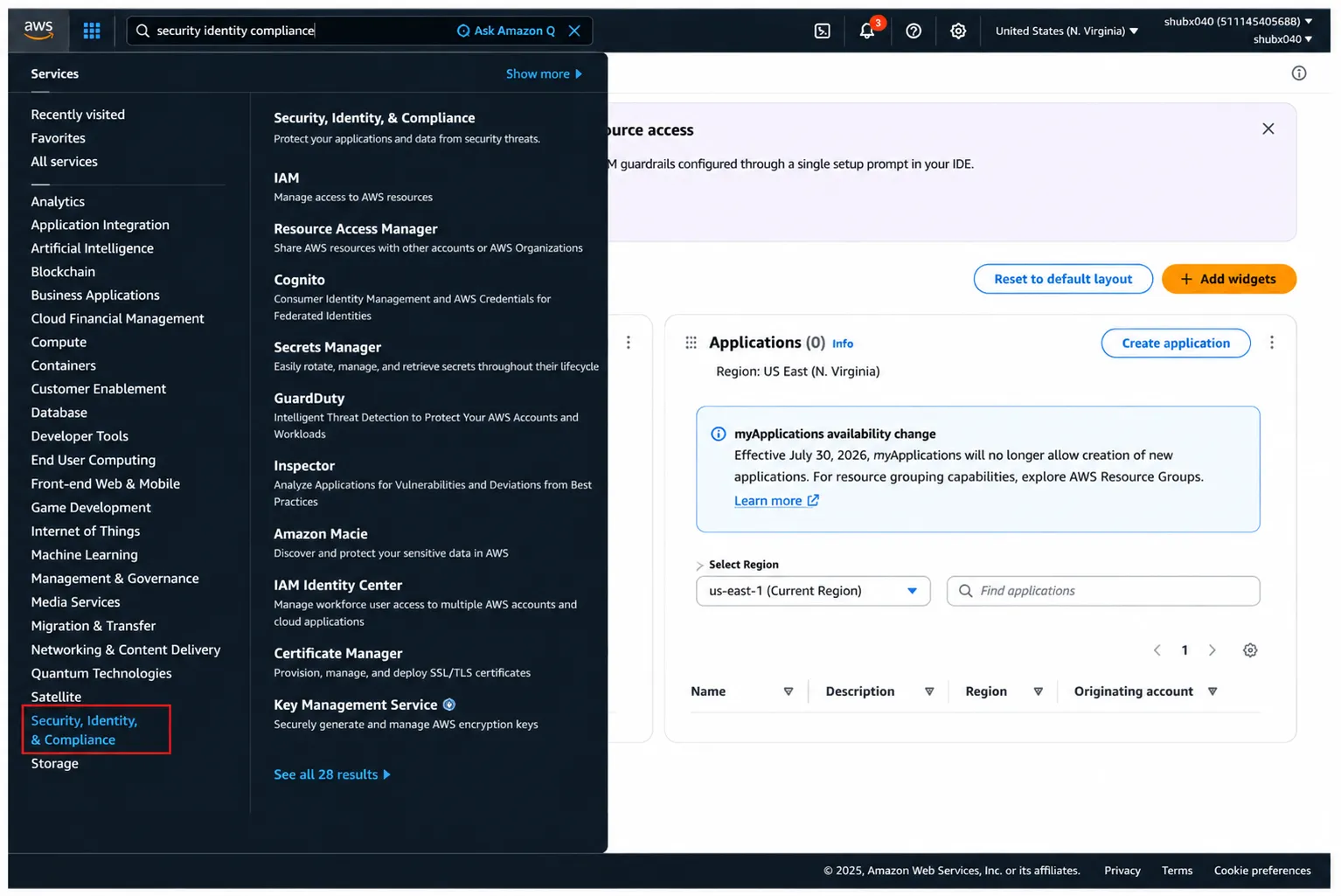Go to the next applications page
Viewport: 1341px width, 896px height.
[x=1212, y=650]
